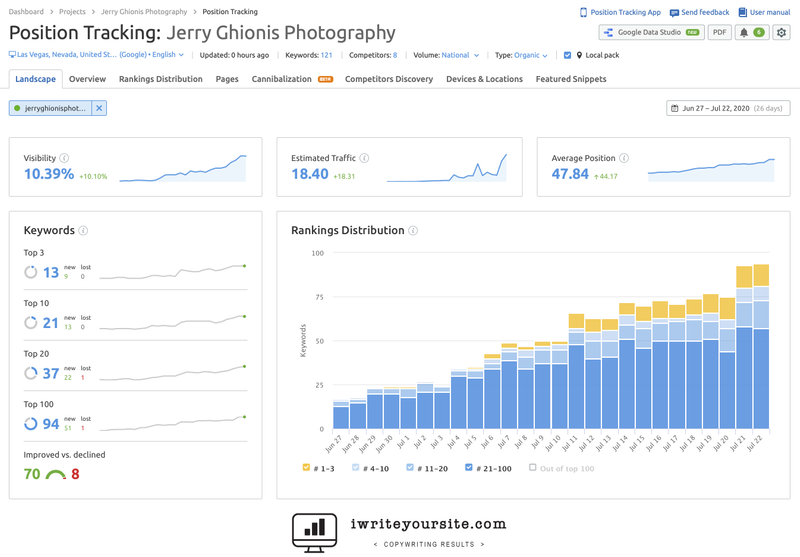The image size is (800, 557).
Task: Select the Landscape tab
Action: [x=36, y=79]
